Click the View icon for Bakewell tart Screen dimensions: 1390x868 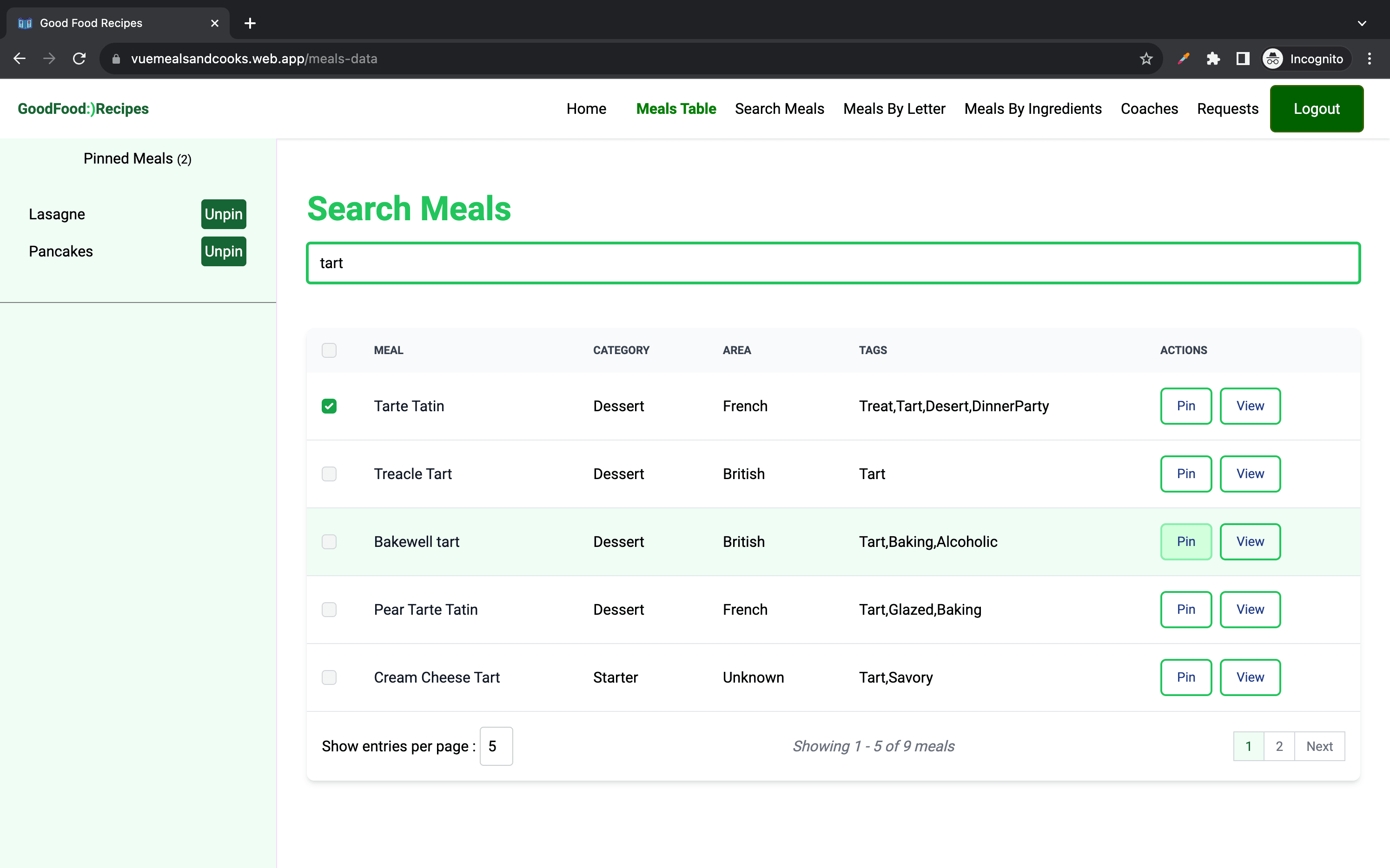coord(1250,541)
